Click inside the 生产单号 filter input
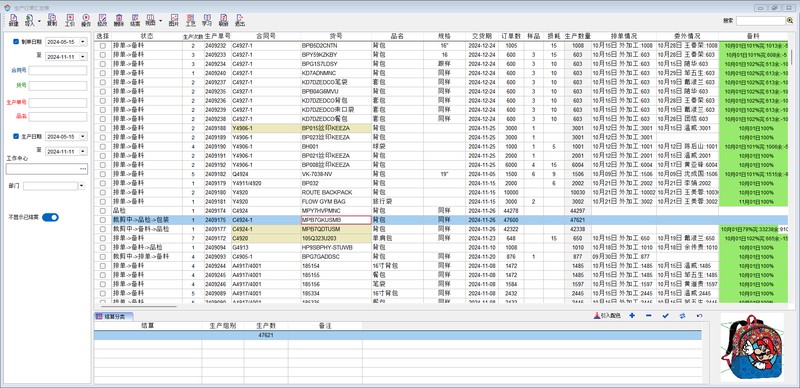This screenshot has width=800, height=388. [58, 103]
